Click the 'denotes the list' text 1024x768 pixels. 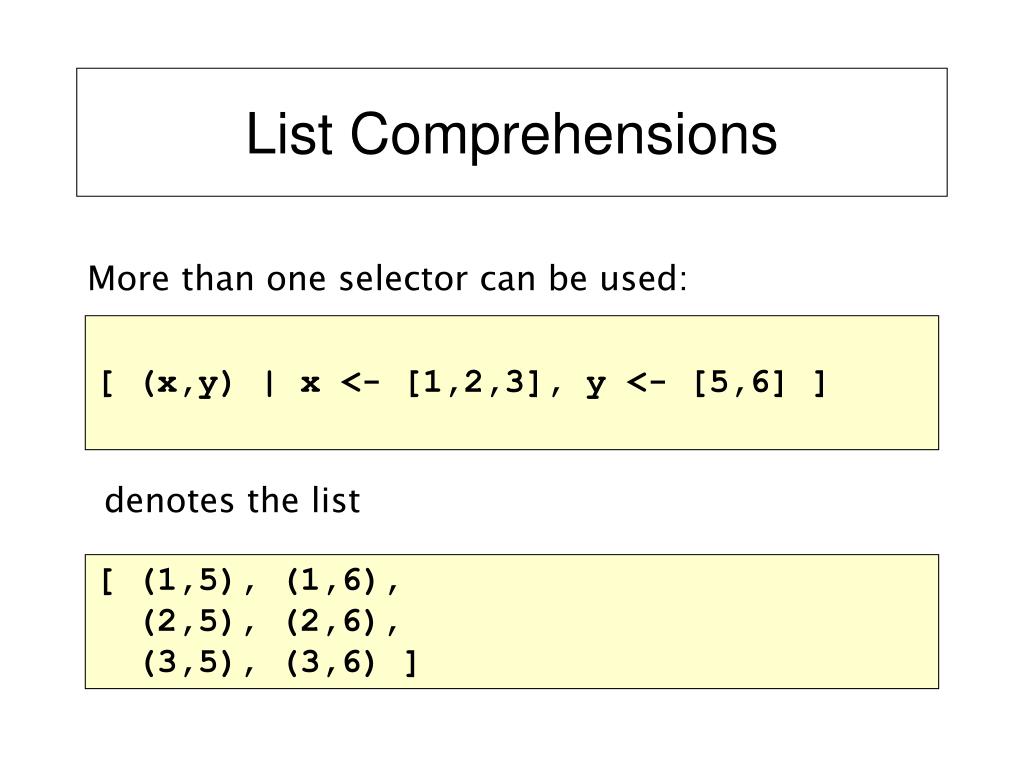[x=232, y=501]
